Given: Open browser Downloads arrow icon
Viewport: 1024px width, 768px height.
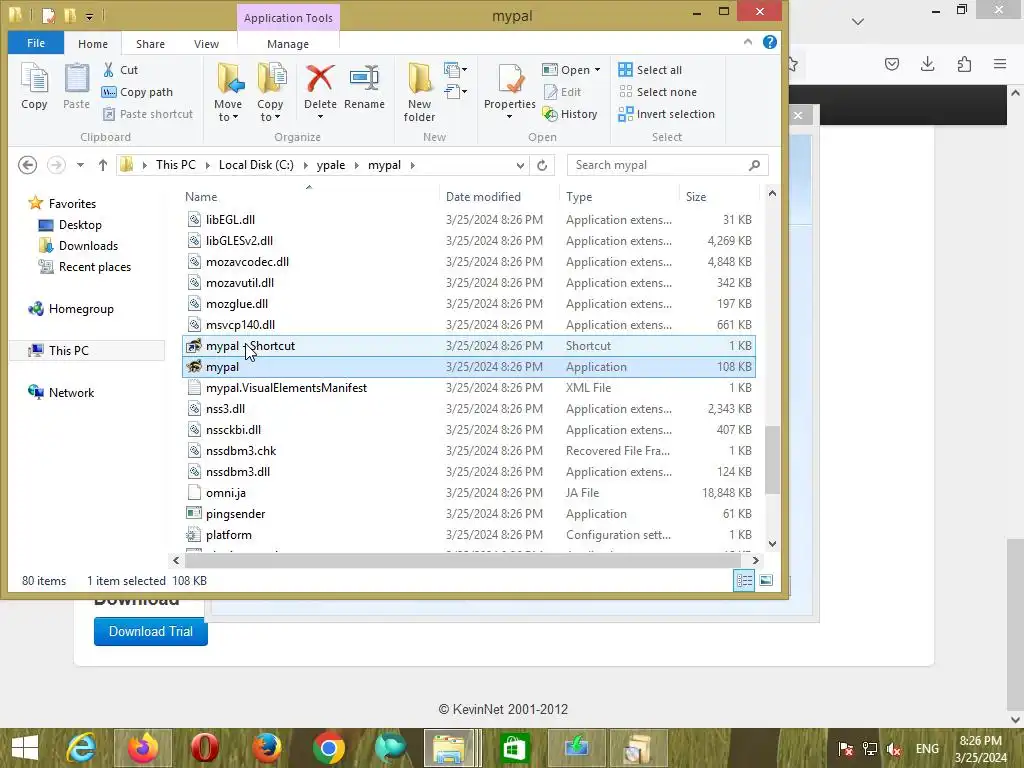Looking at the screenshot, I should pos(927,64).
